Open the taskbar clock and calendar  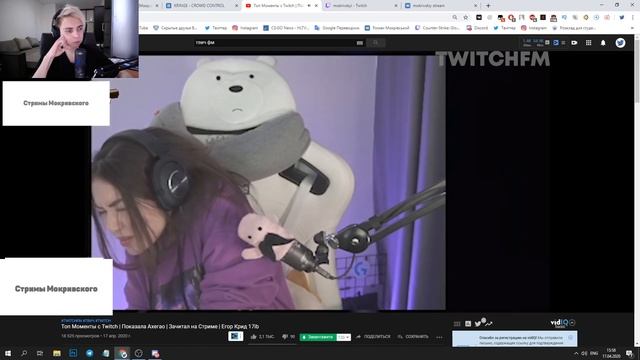pos(611,353)
